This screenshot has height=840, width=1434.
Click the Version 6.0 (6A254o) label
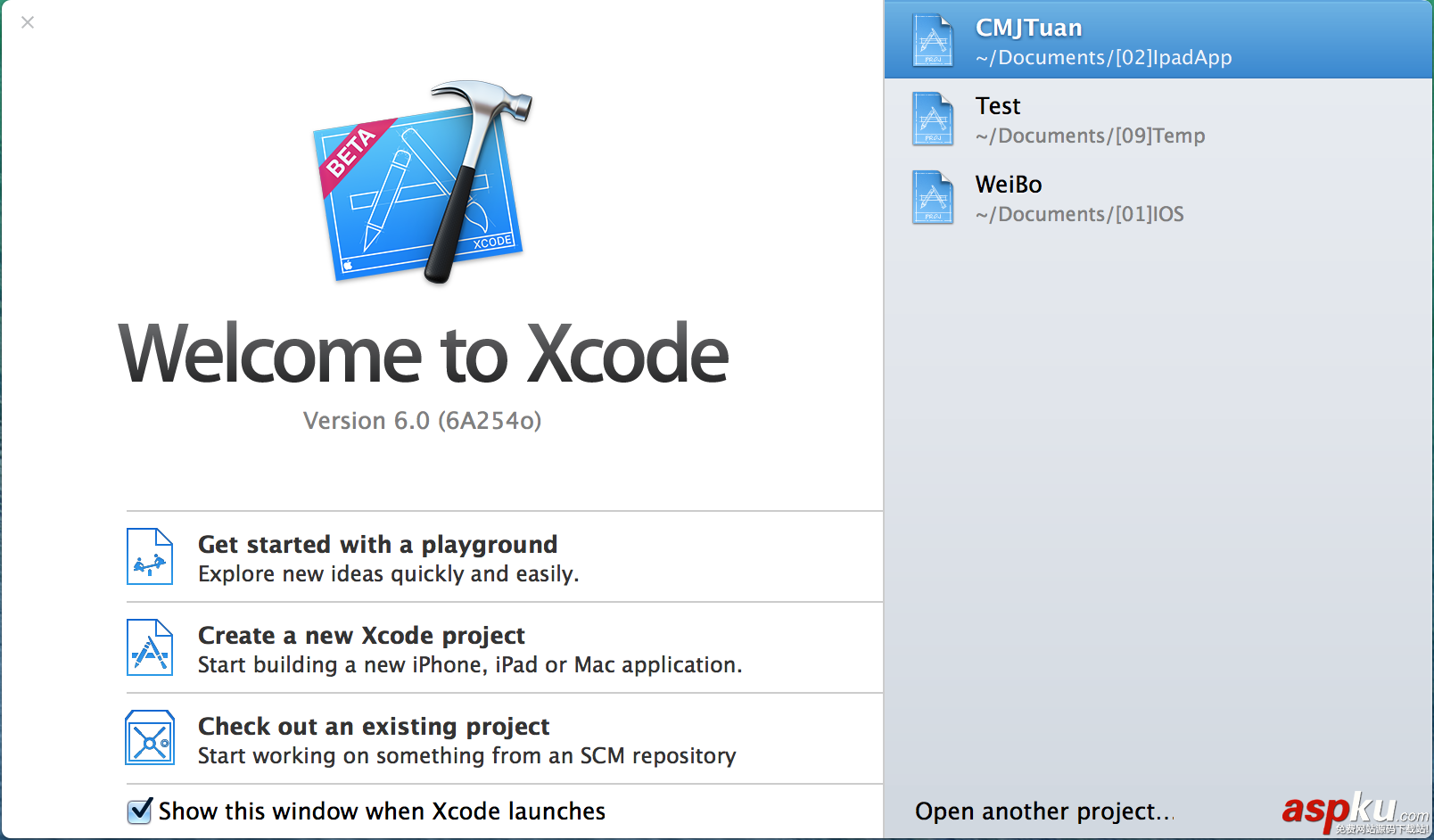422,420
